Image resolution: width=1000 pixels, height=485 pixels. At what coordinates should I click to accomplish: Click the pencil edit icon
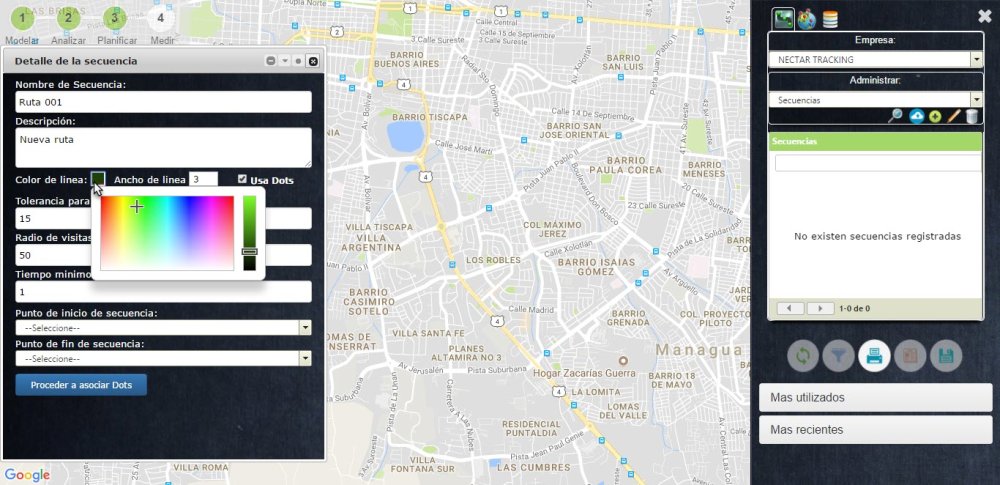point(953,116)
